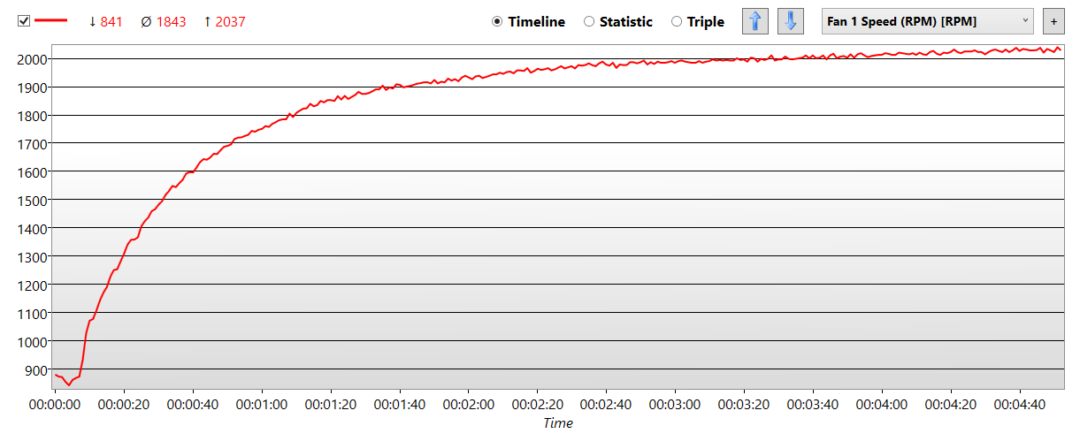Click the average value 1843
This screenshot has width=1080, height=441.
coord(170,22)
